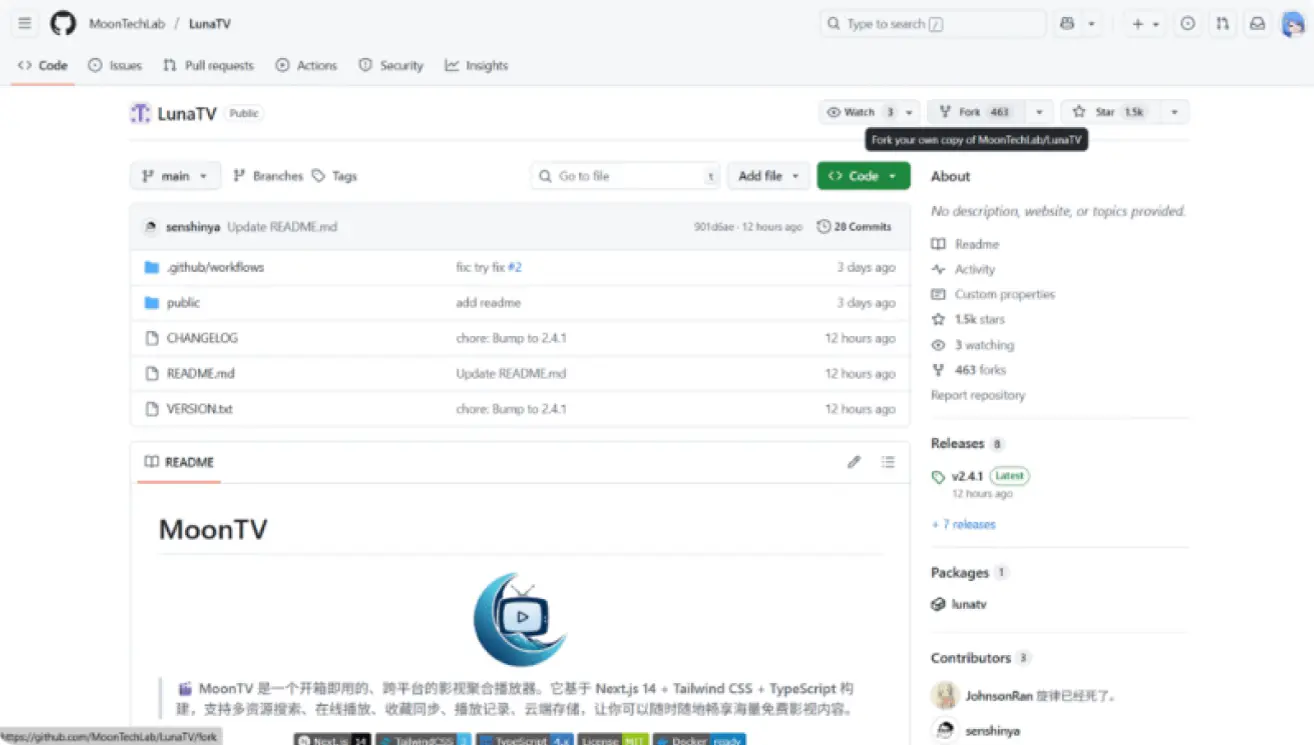Screen dimensions: 1314x745
Task: Open the Copilot icon in header
Action: tap(1067, 24)
